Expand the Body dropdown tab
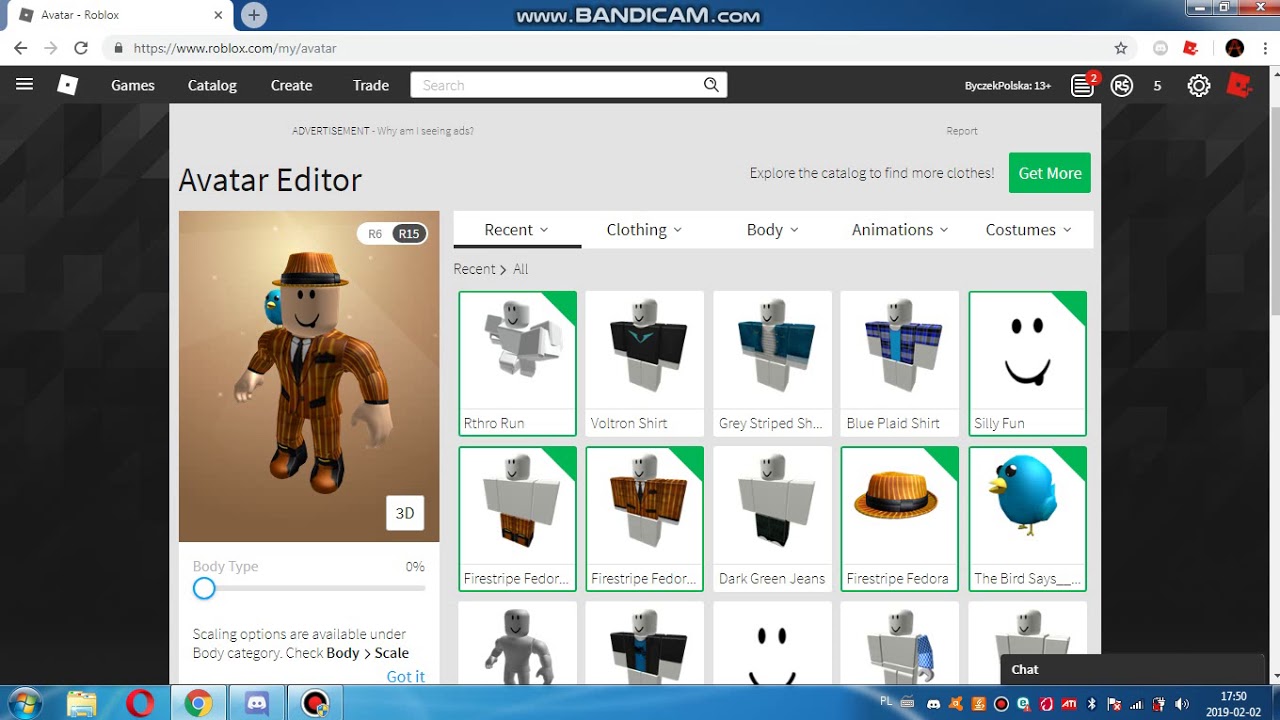Screen dimensions: 1280x720 773,230
